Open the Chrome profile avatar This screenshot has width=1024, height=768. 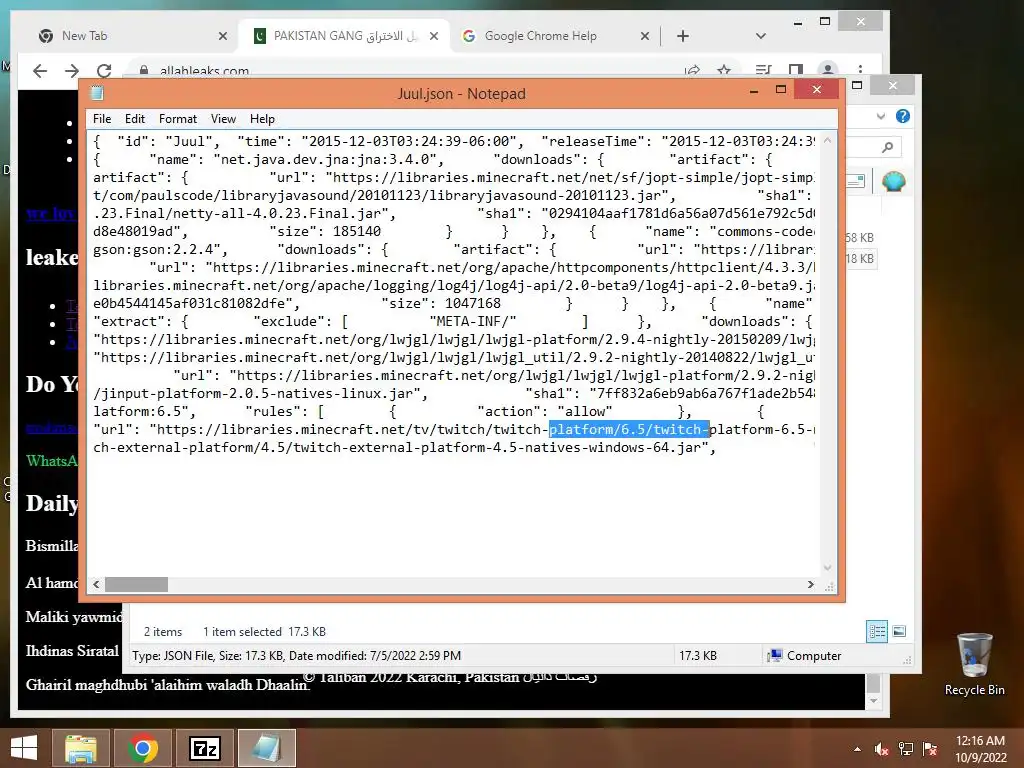827,70
